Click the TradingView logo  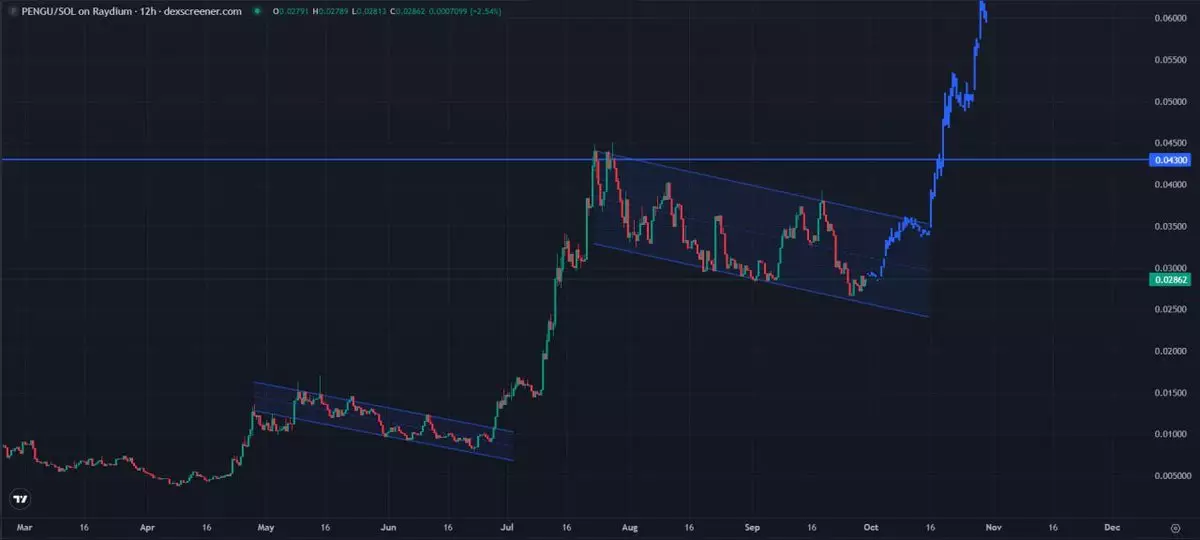point(20,499)
